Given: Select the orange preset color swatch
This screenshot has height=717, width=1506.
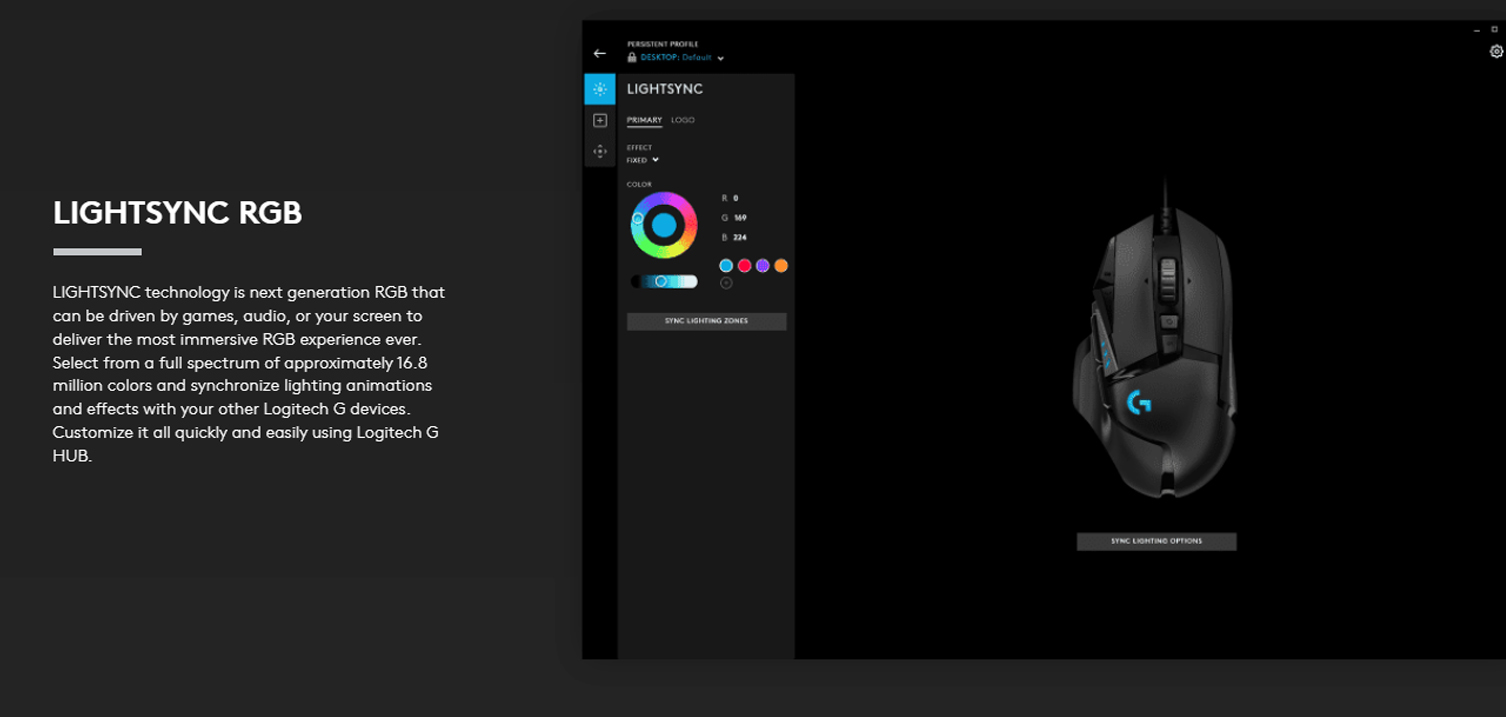Looking at the screenshot, I should coord(781,265).
